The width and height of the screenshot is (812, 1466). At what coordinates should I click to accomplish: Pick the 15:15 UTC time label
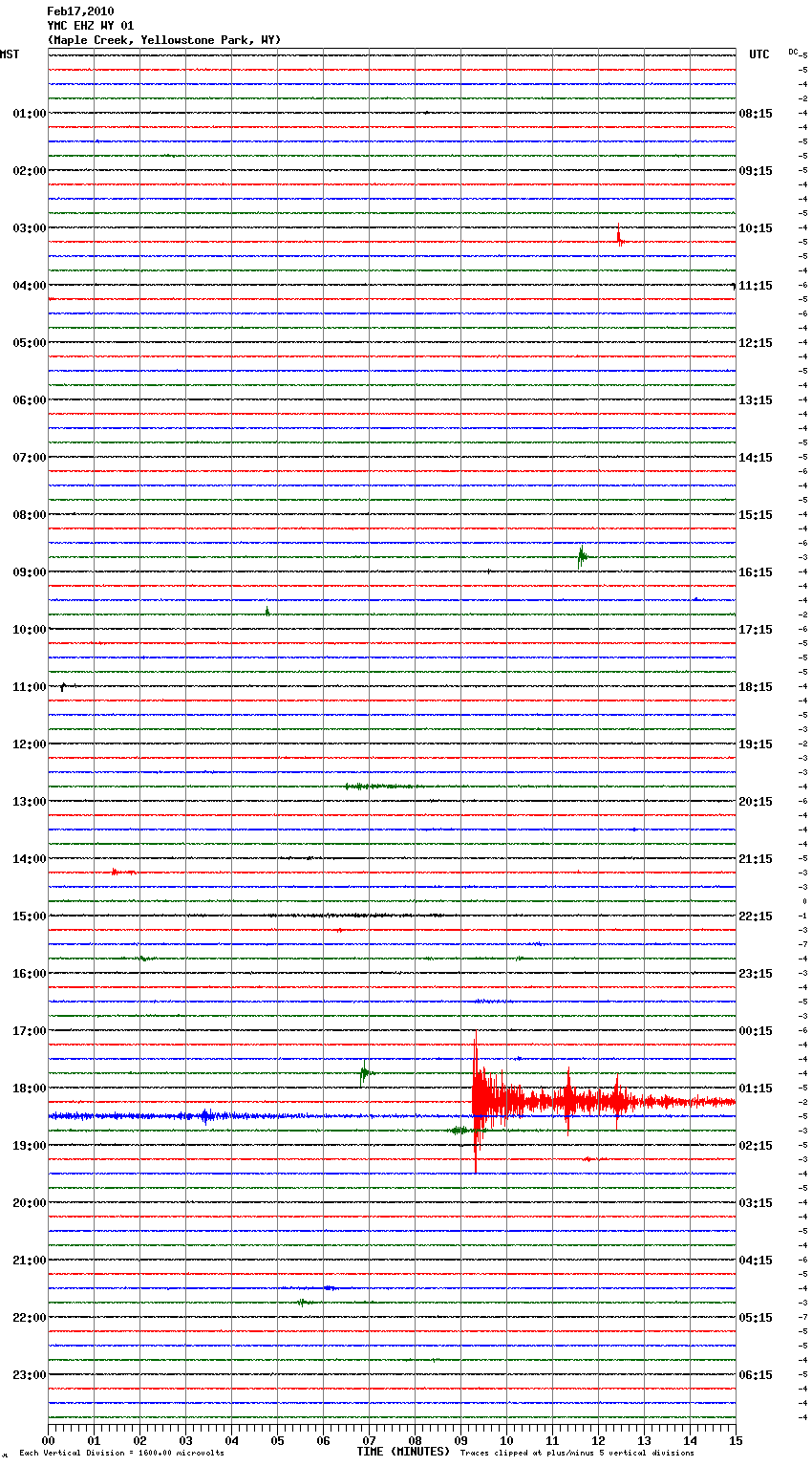[x=756, y=515]
